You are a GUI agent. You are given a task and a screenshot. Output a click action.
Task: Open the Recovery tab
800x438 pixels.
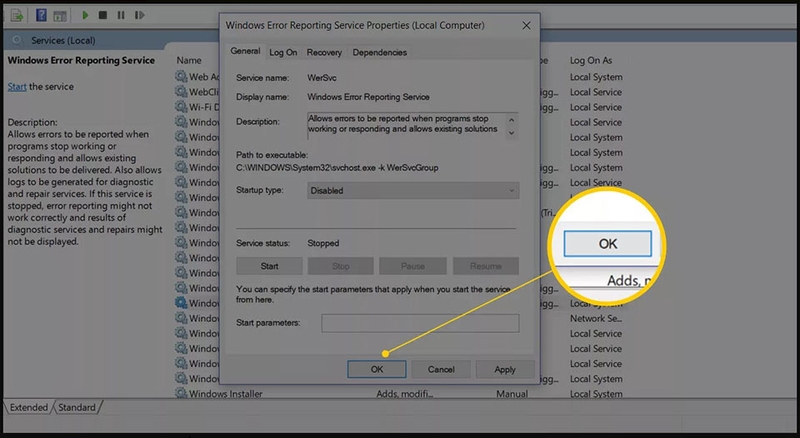coord(324,52)
